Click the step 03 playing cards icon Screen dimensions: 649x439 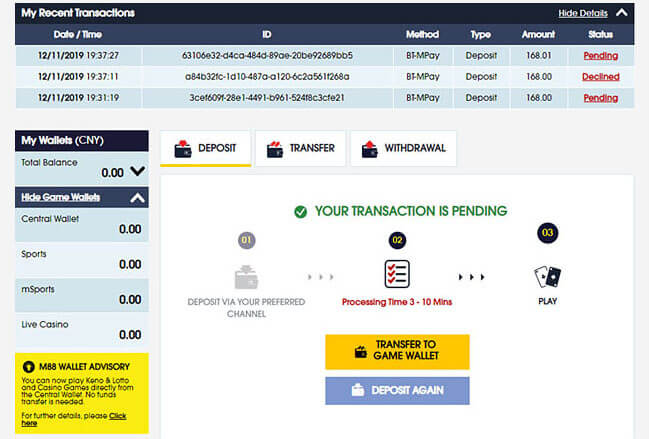click(547, 276)
